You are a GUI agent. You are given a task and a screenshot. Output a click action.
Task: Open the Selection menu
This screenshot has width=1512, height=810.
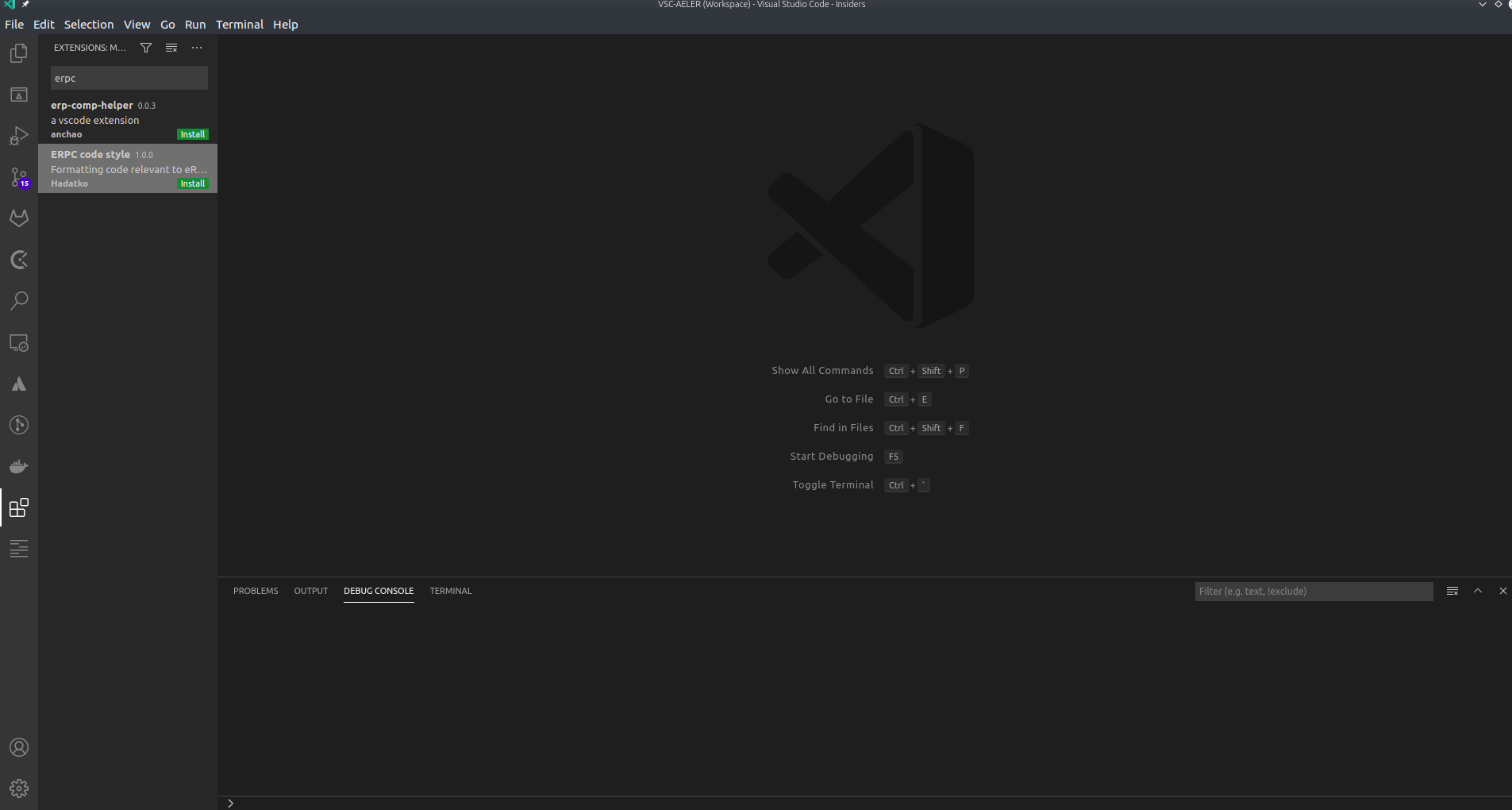point(89,25)
